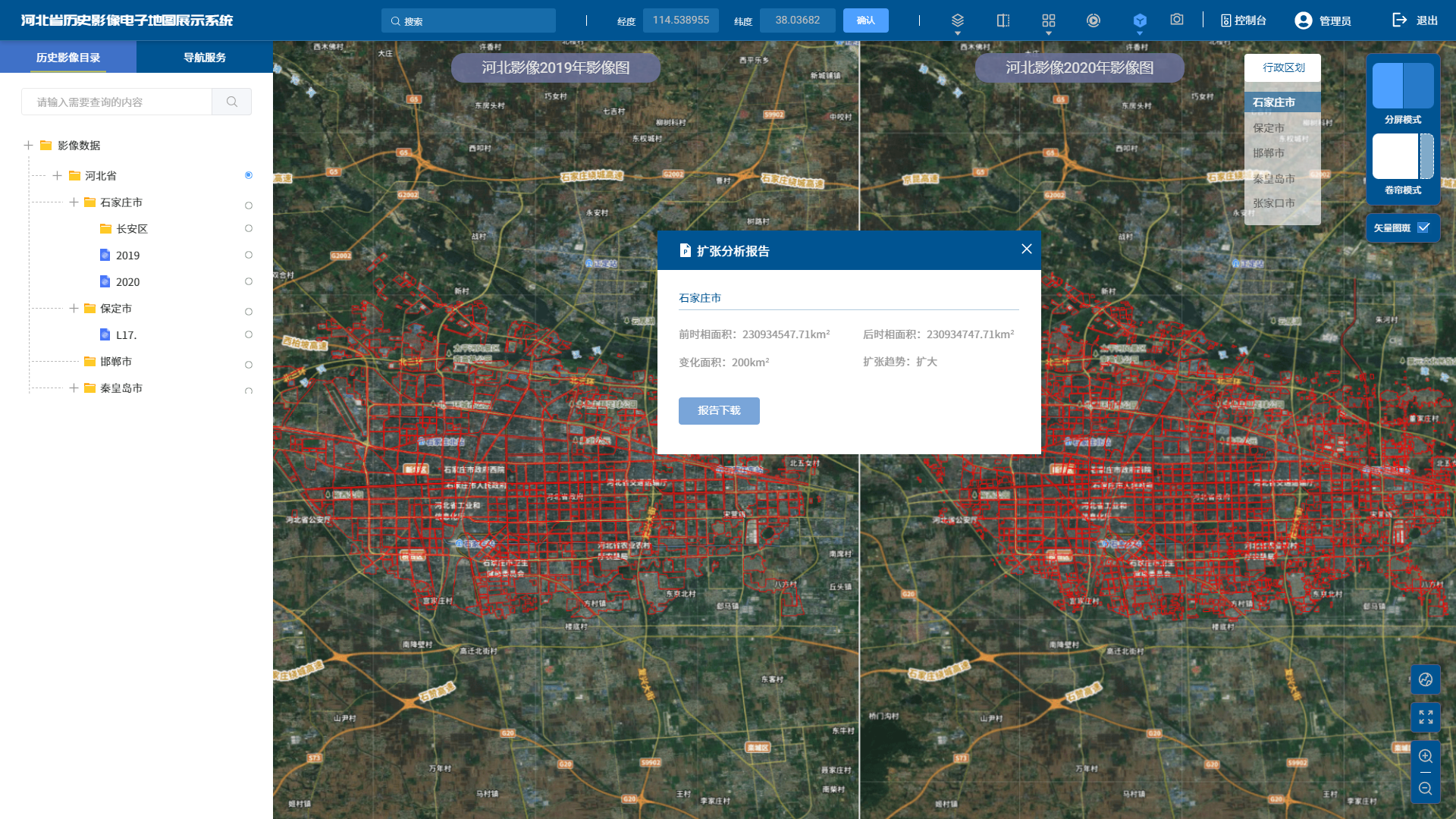Image resolution: width=1456 pixels, height=819 pixels.
Task: Select the 河北省 radio button
Action: (248, 175)
